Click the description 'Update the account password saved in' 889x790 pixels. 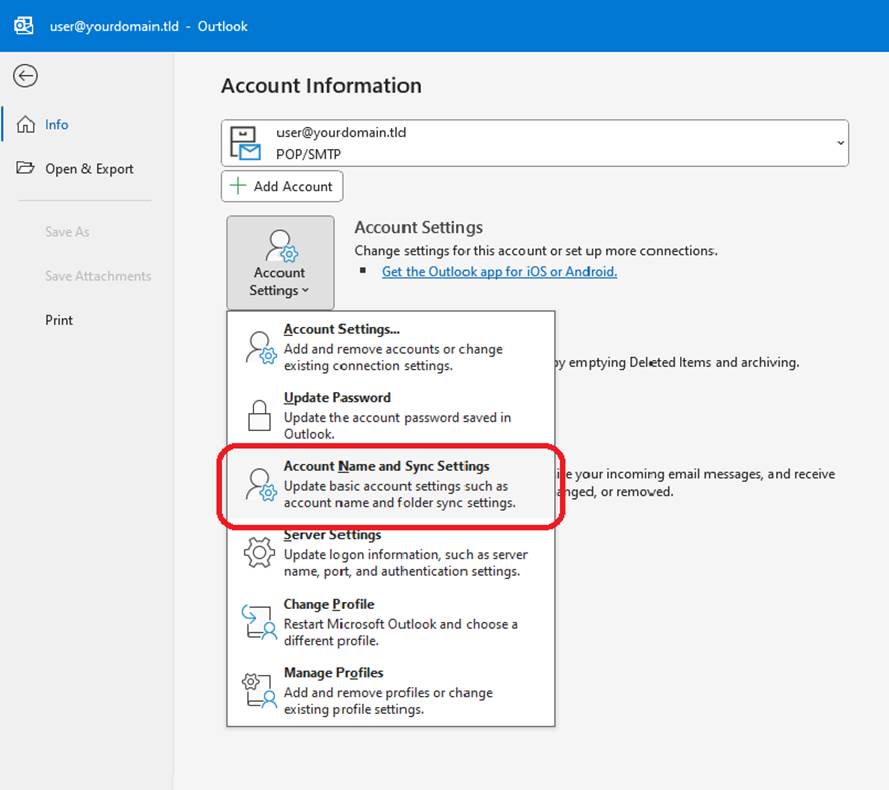tap(397, 417)
